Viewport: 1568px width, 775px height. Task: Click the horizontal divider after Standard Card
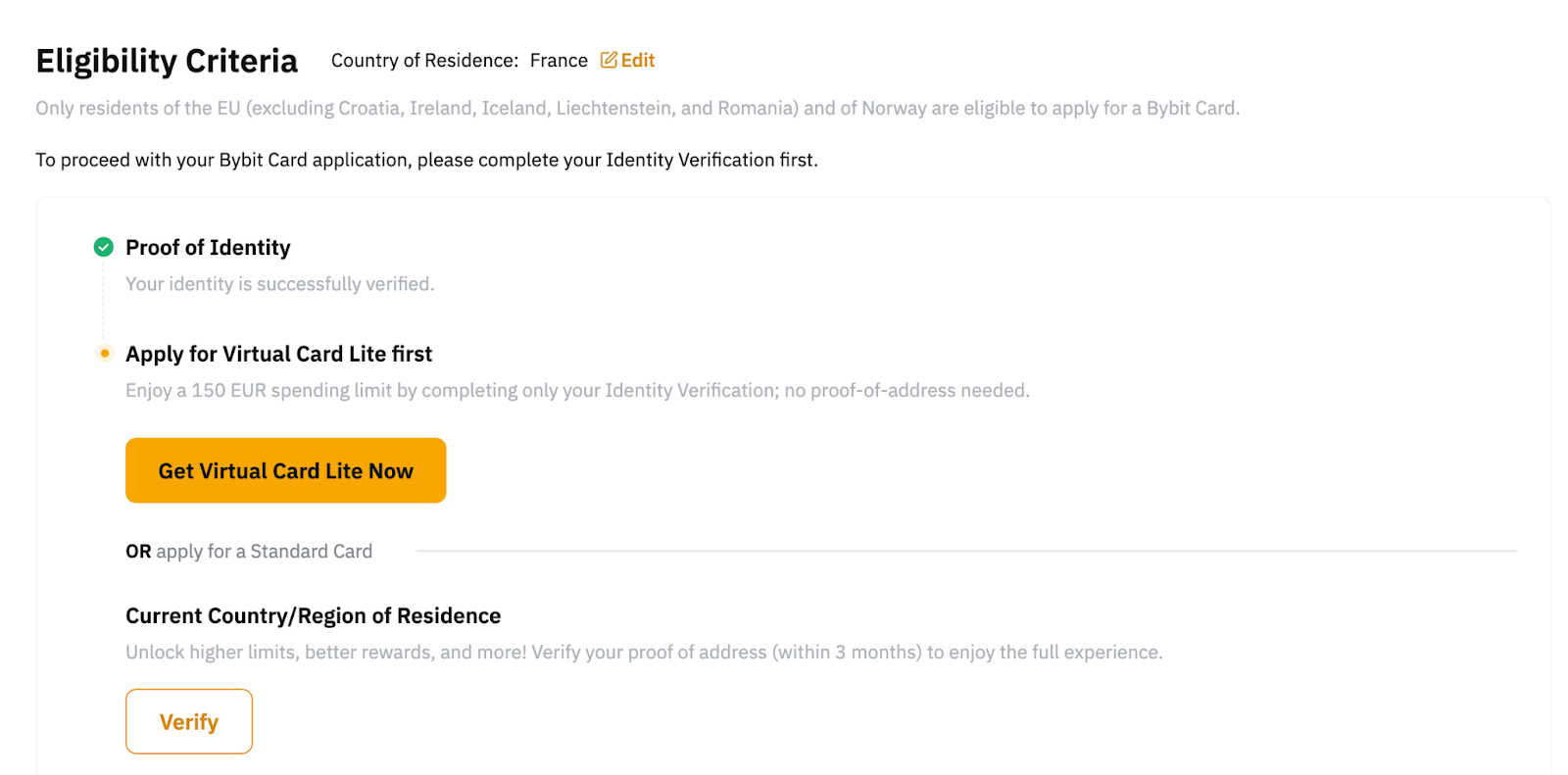(x=965, y=551)
